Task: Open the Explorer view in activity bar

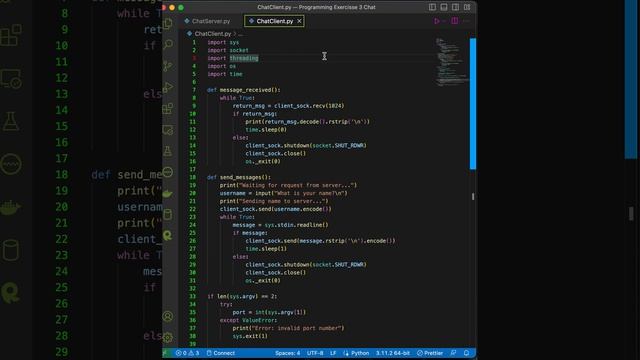Action: (x=168, y=23)
